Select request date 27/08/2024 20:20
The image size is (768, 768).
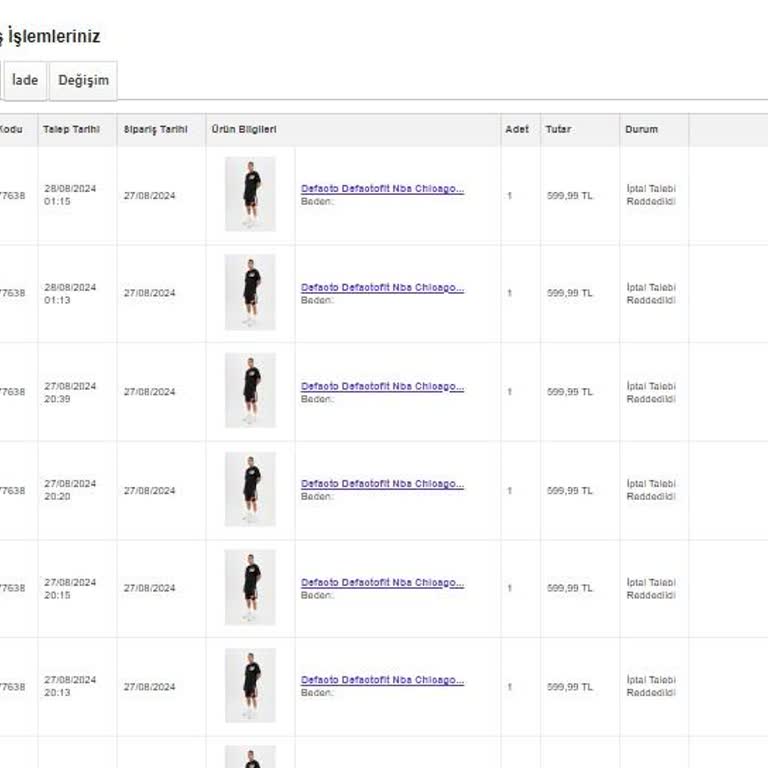click(x=70, y=490)
